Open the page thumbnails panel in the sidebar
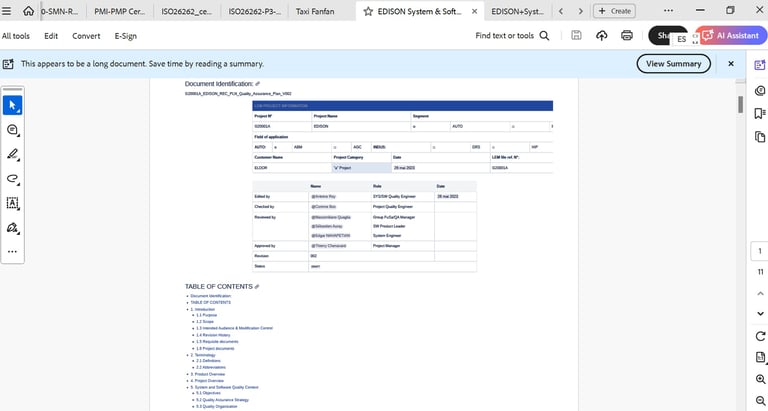The width and height of the screenshot is (768, 411). pos(760,137)
